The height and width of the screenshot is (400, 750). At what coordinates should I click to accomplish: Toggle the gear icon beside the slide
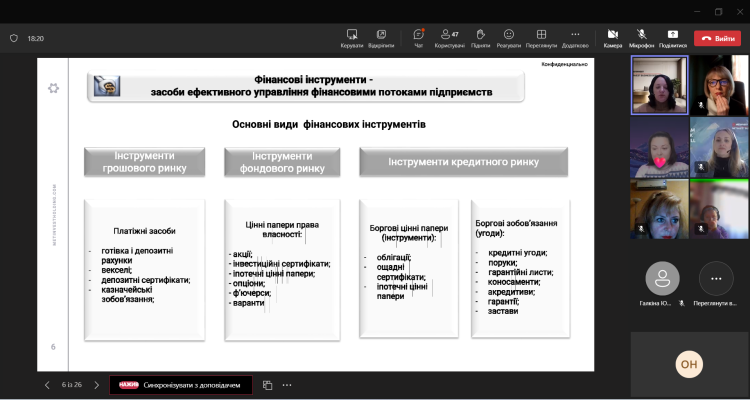tap(53, 88)
